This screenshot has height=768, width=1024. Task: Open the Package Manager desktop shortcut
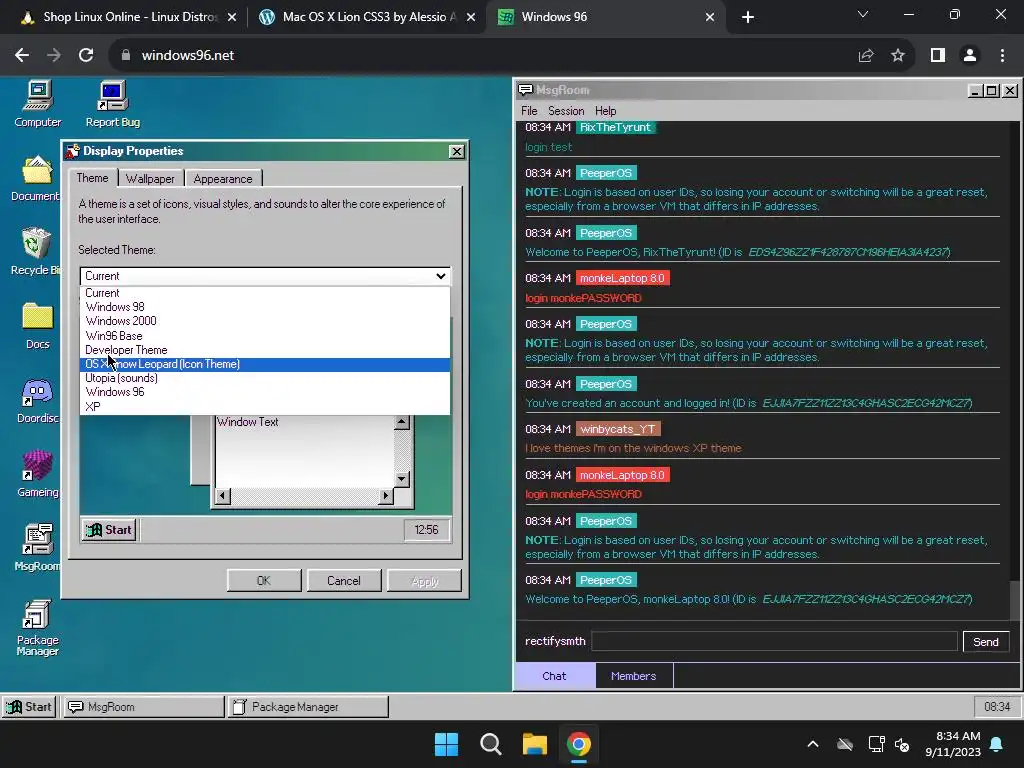click(37, 627)
